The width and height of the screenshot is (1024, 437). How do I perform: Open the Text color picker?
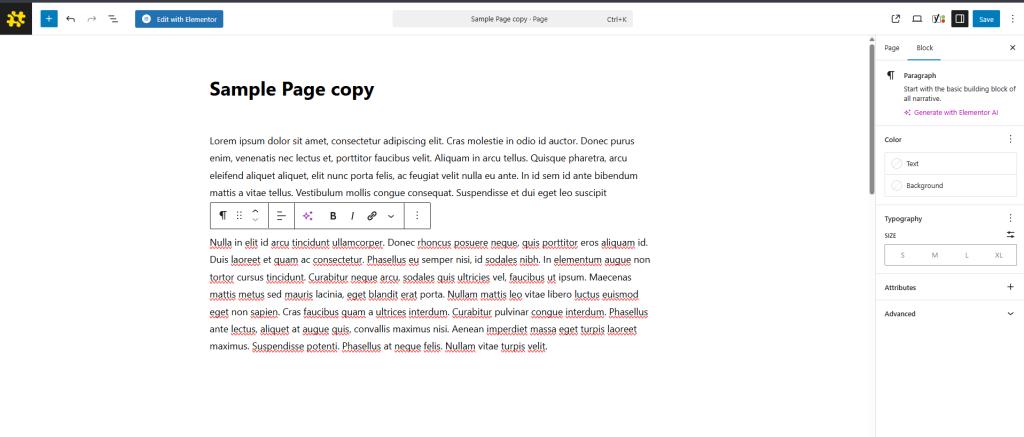[x=949, y=163]
